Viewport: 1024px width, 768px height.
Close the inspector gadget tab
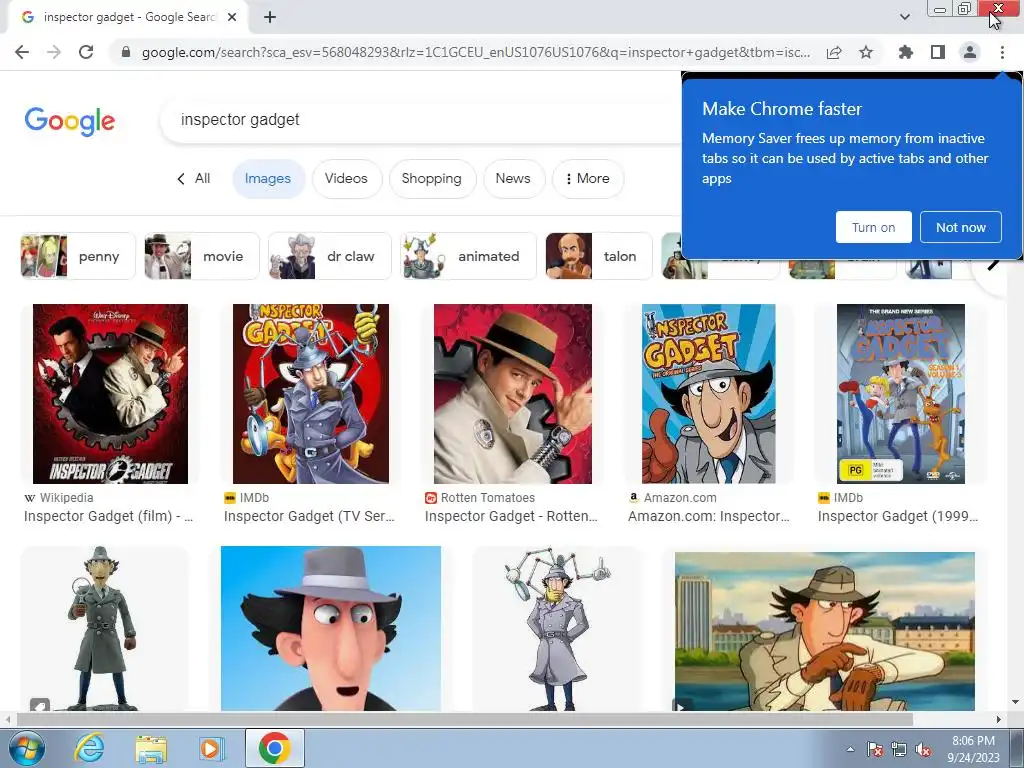click(x=232, y=17)
